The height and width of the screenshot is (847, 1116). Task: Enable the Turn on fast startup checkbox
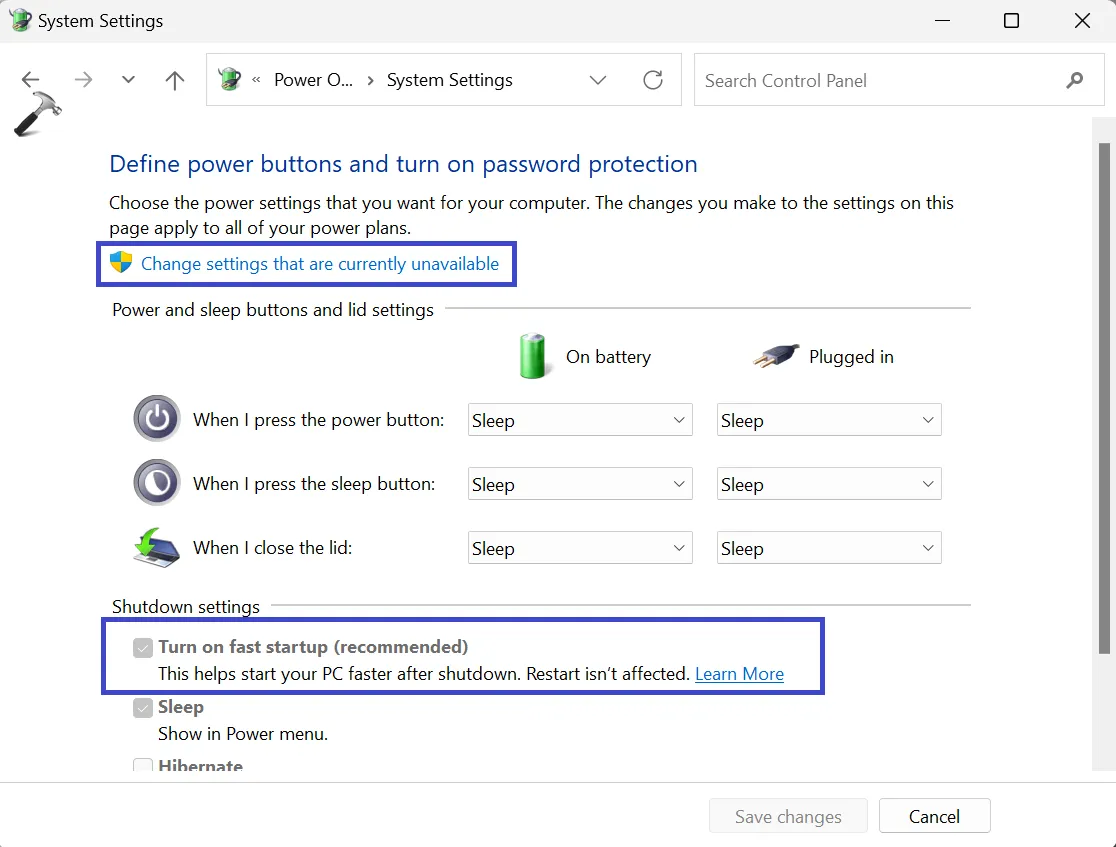(142, 647)
